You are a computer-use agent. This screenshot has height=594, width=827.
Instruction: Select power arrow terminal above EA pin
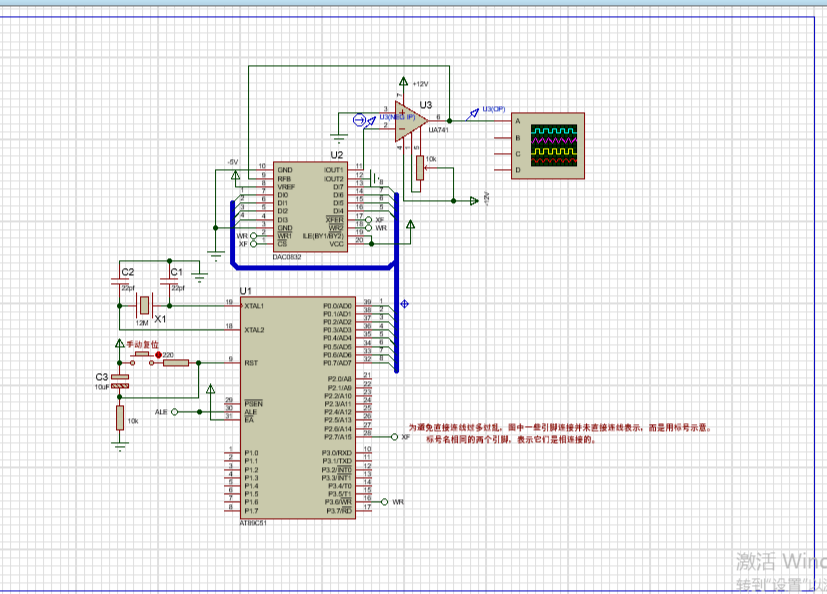click(x=210, y=389)
